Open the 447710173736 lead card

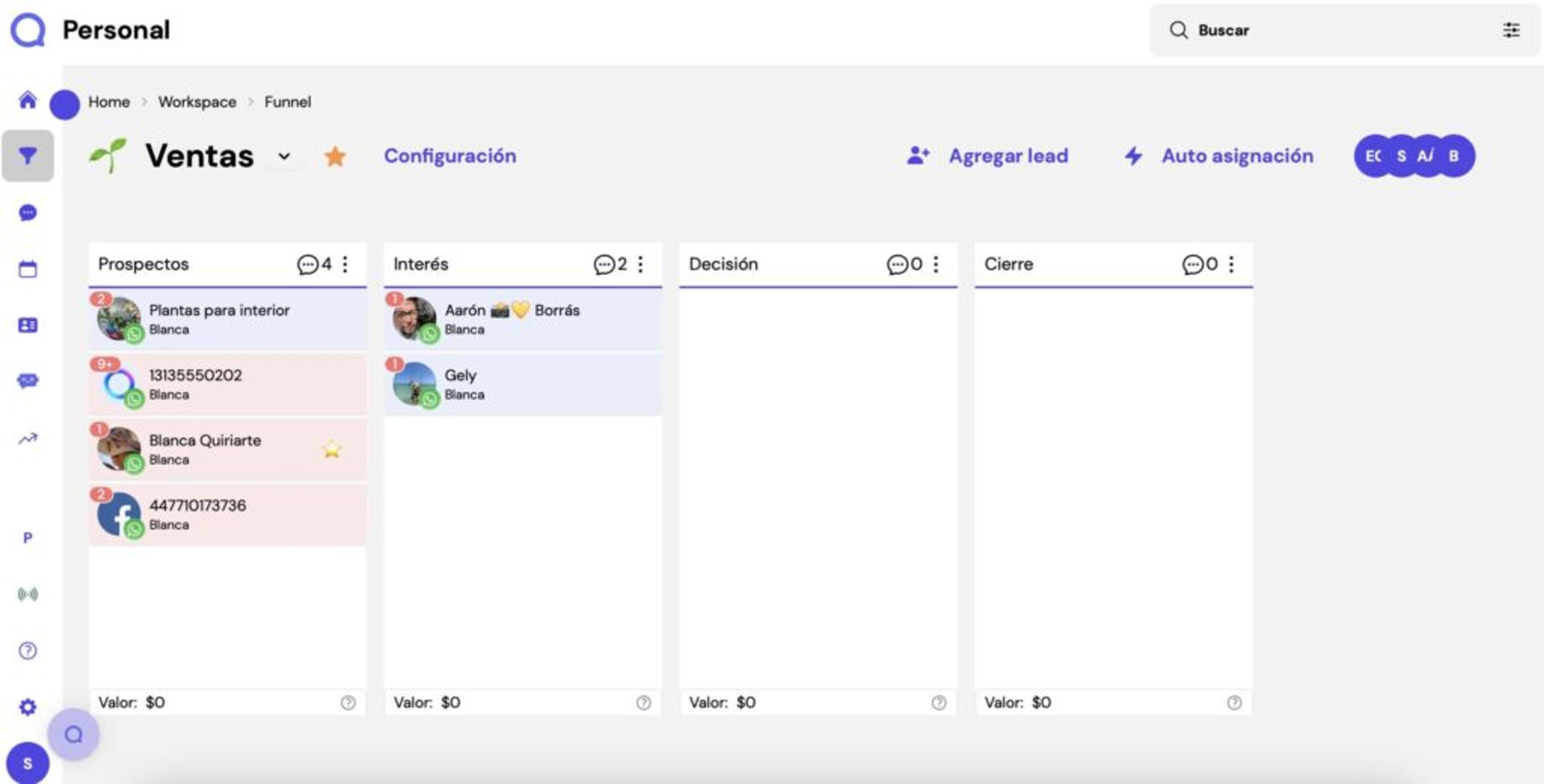coord(228,514)
